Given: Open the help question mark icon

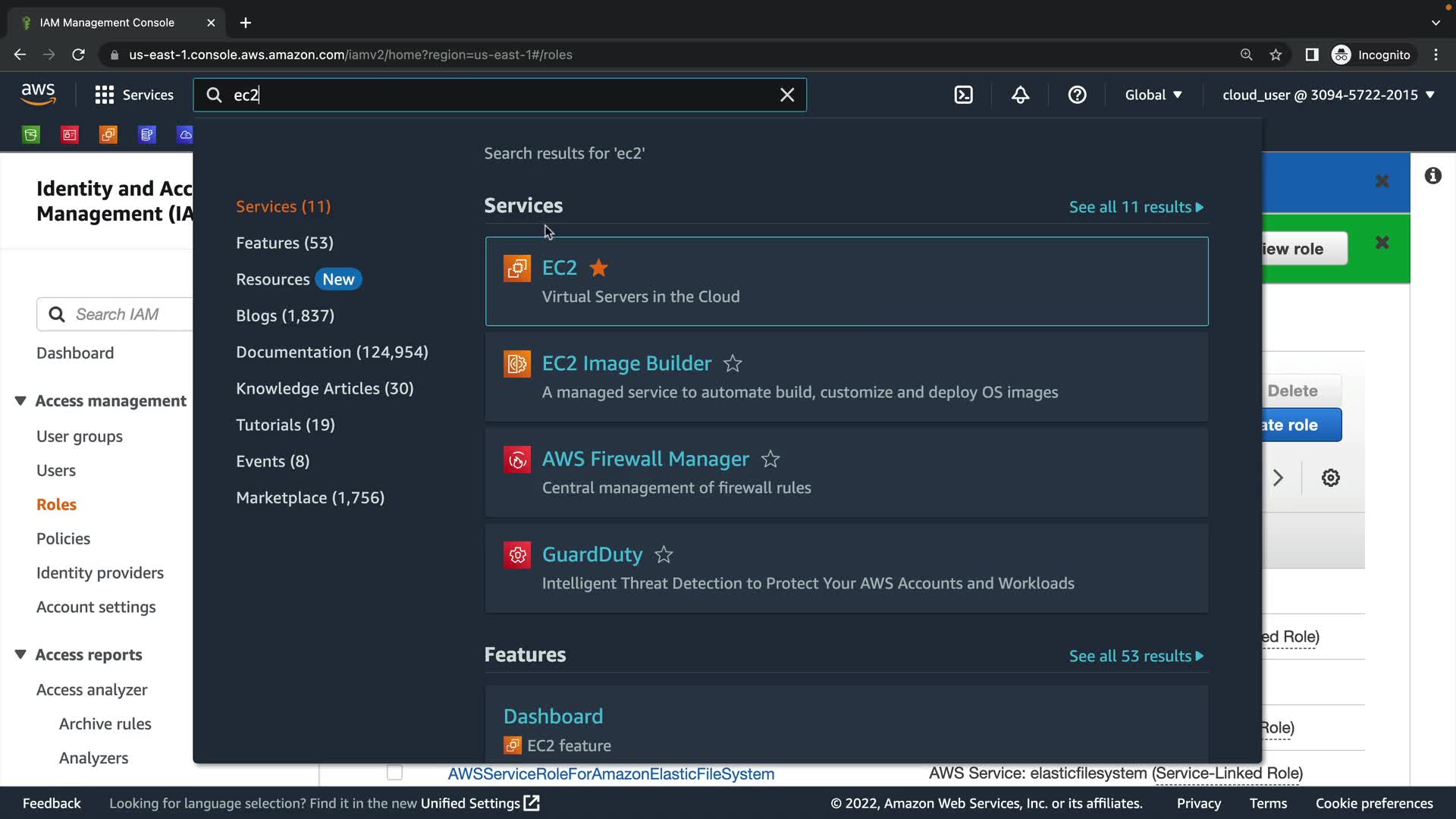Looking at the screenshot, I should tap(1077, 95).
